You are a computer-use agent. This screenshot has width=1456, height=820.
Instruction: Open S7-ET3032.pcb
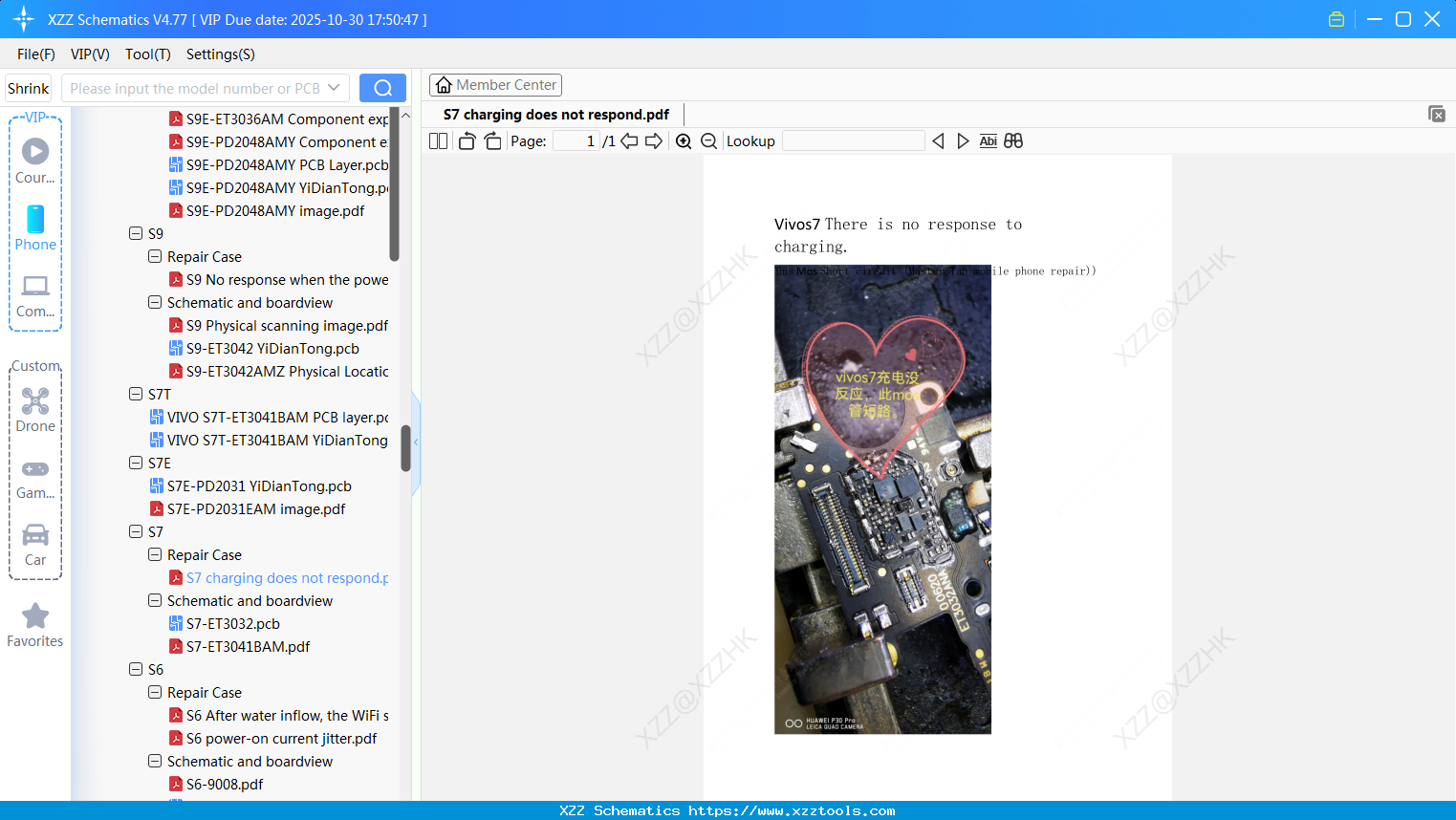coord(225,623)
